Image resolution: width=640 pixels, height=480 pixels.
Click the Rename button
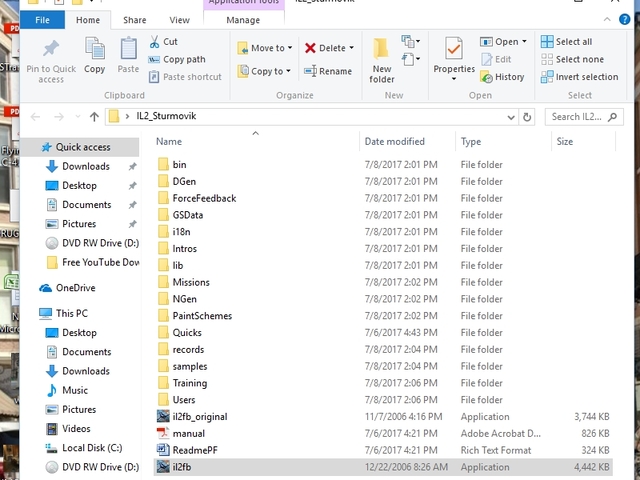(x=328, y=71)
